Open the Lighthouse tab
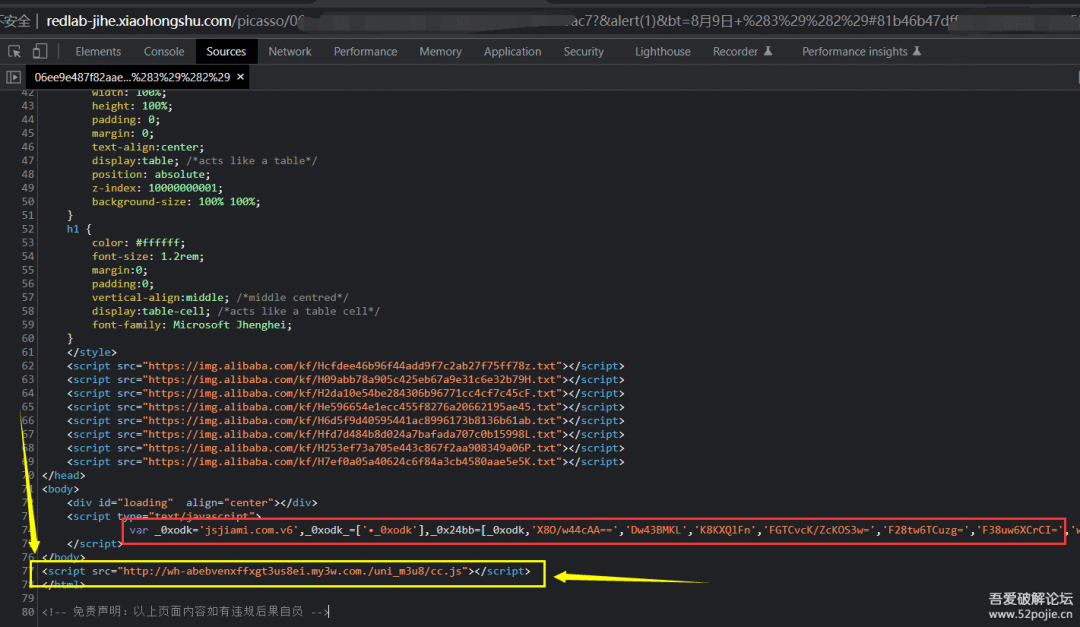The image size is (1080, 627). (x=663, y=52)
